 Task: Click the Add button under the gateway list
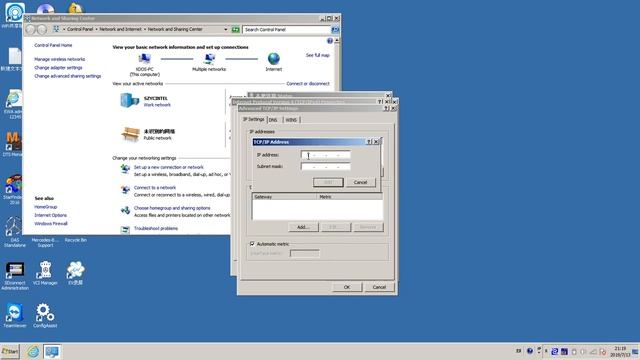[303, 227]
